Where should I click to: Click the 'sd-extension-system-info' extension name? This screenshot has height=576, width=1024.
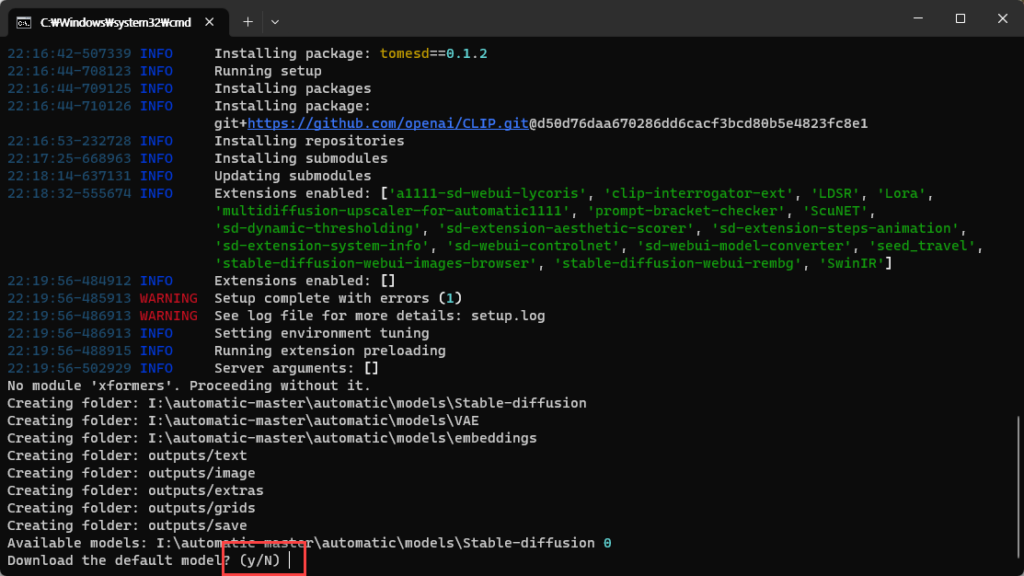click(x=321, y=246)
